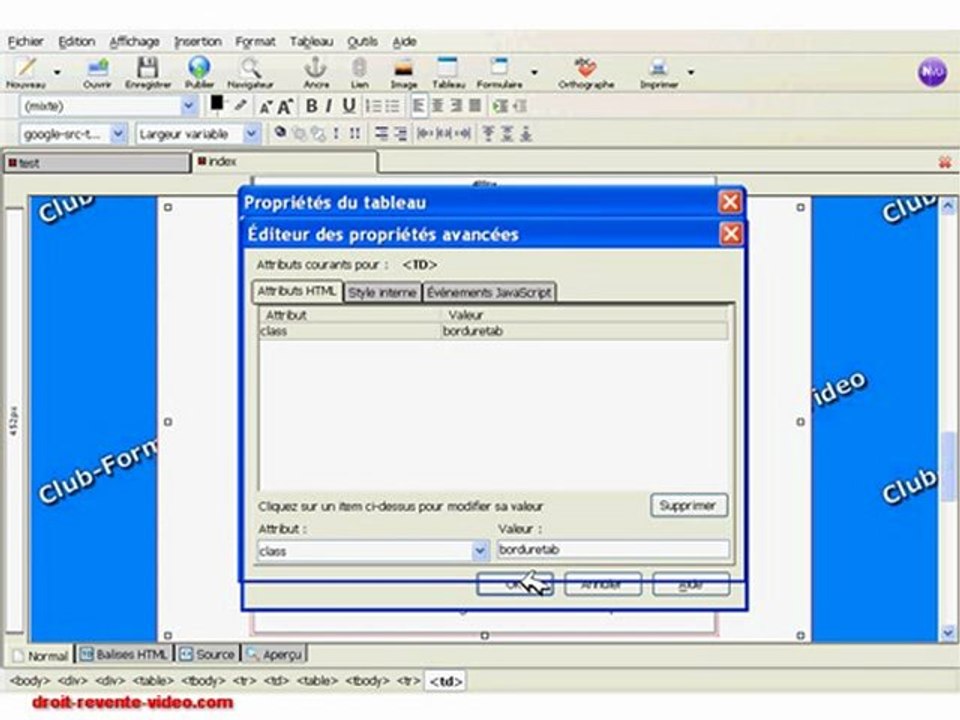This screenshot has width=960, height=720.
Task: Open the Edition menu
Action: 77,42
